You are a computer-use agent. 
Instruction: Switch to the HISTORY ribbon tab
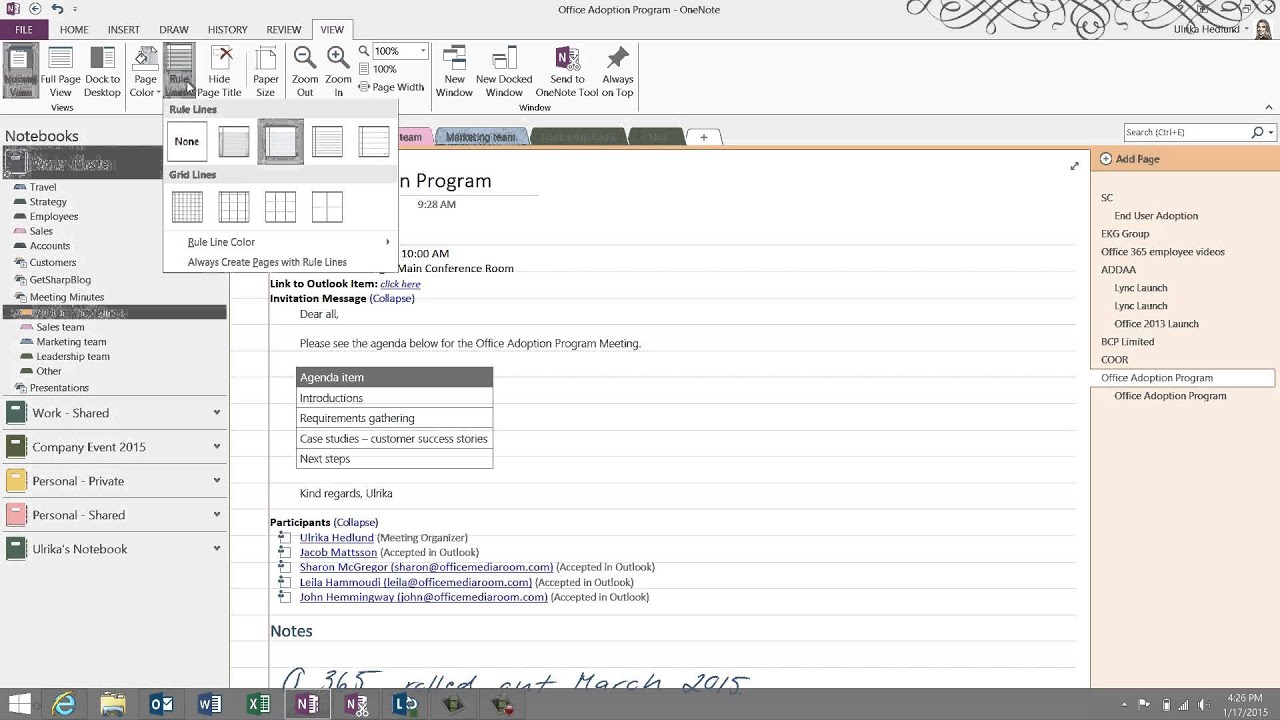click(228, 30)
